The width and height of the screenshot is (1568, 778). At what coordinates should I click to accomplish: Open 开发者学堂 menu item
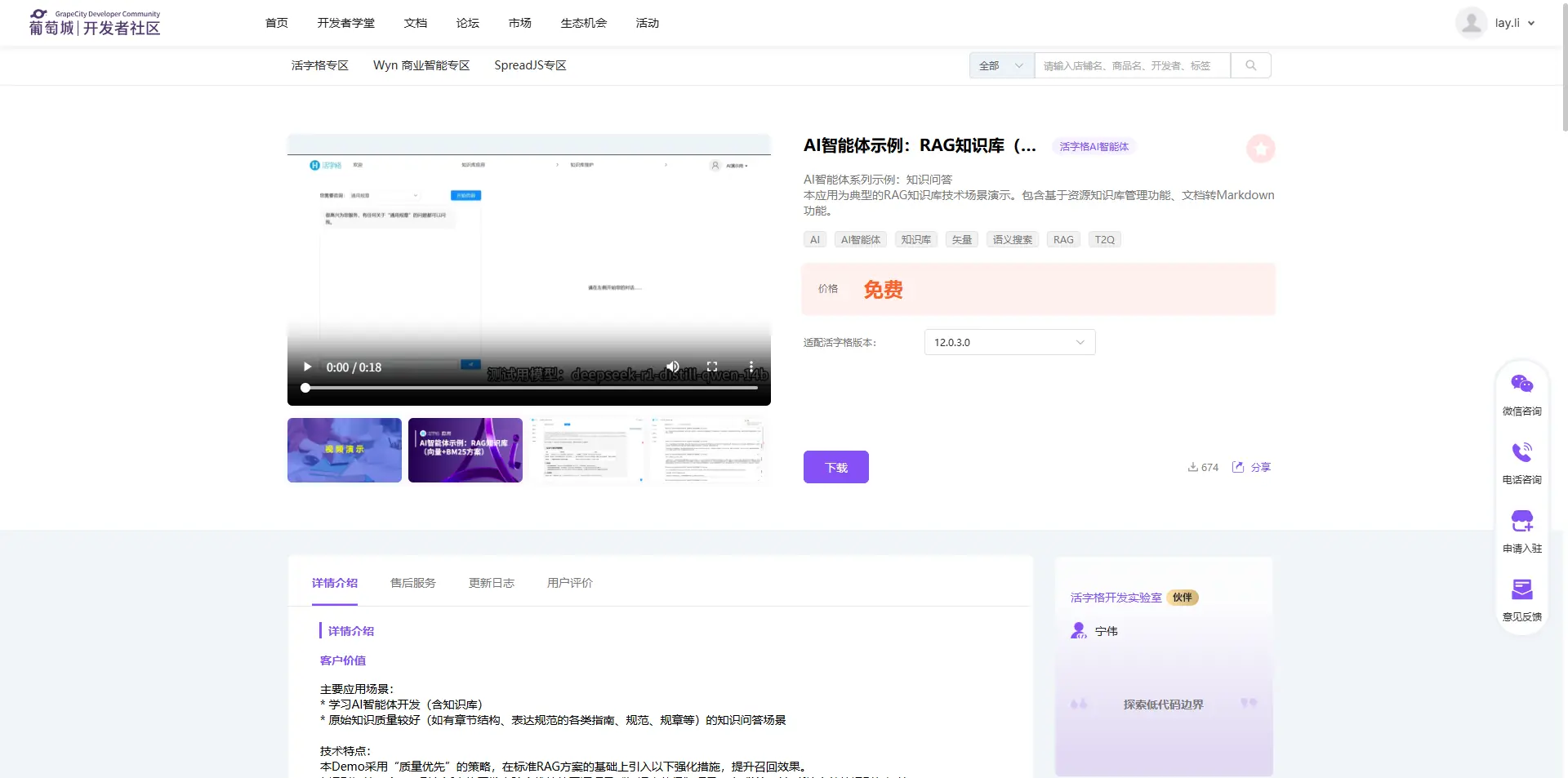pos(346,23)
